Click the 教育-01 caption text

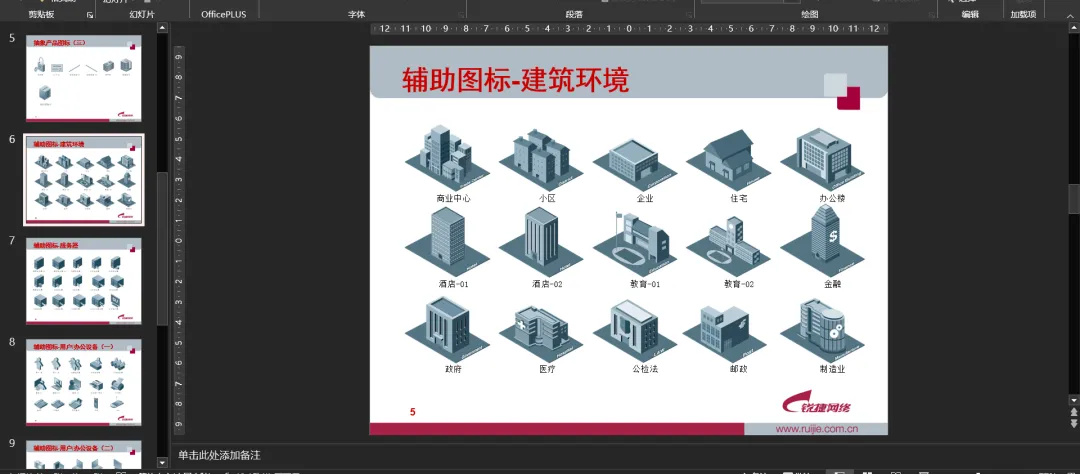tap(645, 284)
